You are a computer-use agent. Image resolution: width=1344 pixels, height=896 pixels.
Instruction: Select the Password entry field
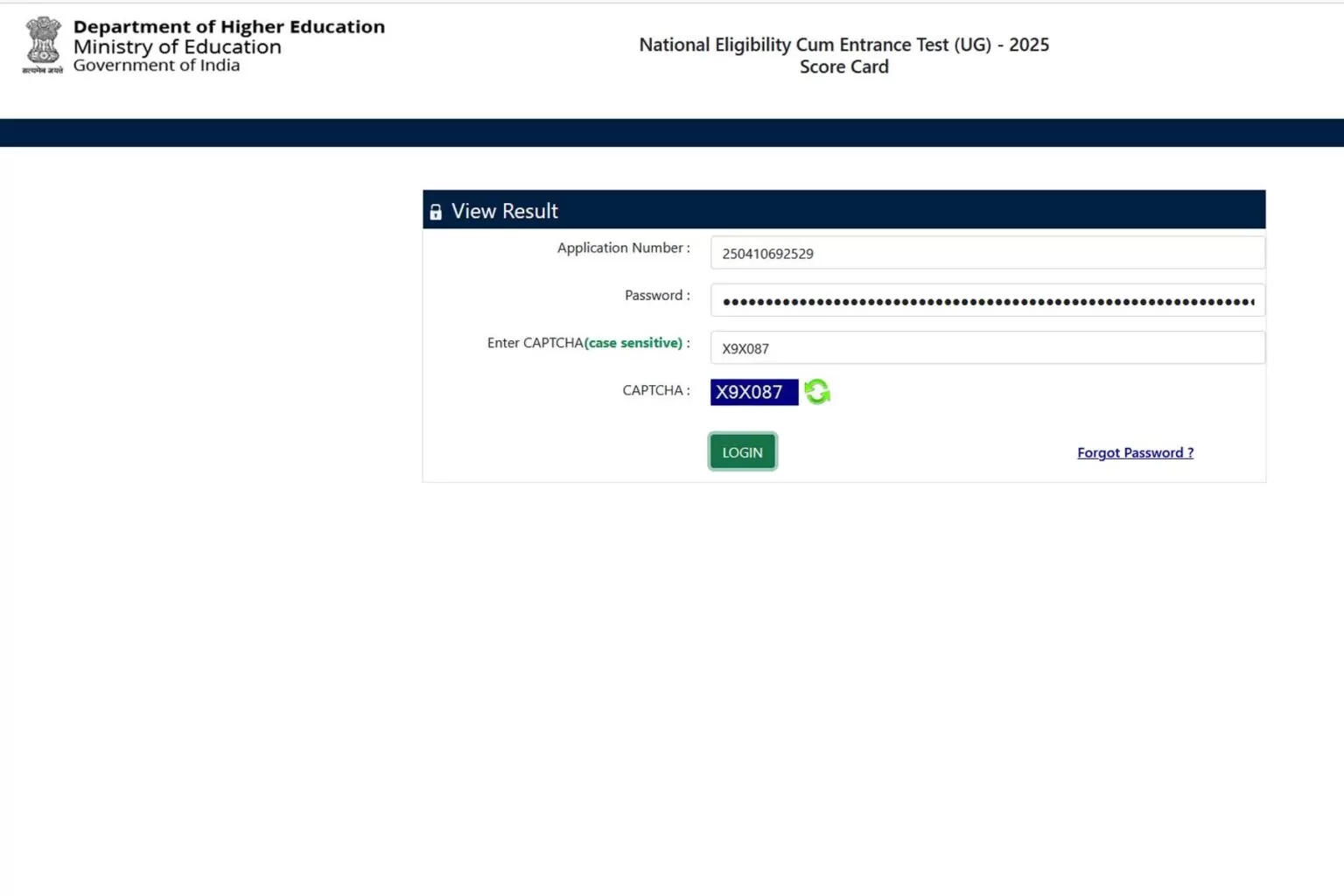click(x=987, y=299)
